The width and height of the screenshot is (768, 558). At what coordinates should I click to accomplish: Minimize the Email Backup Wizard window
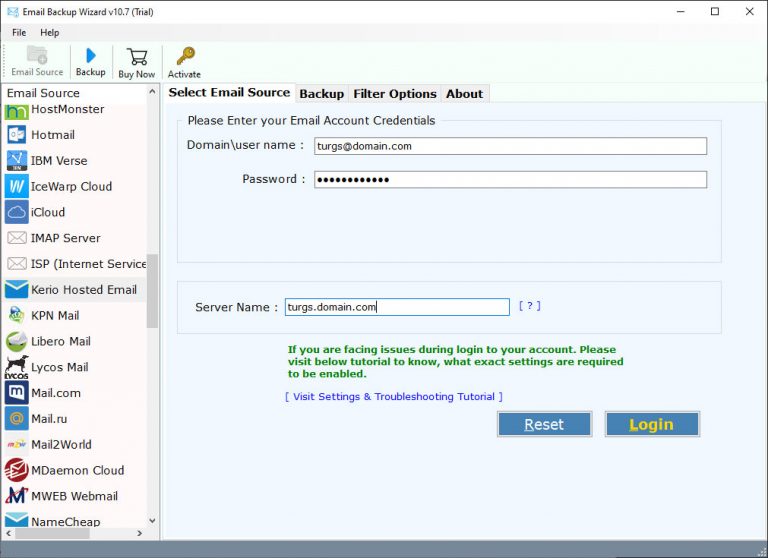click(681, 11)
